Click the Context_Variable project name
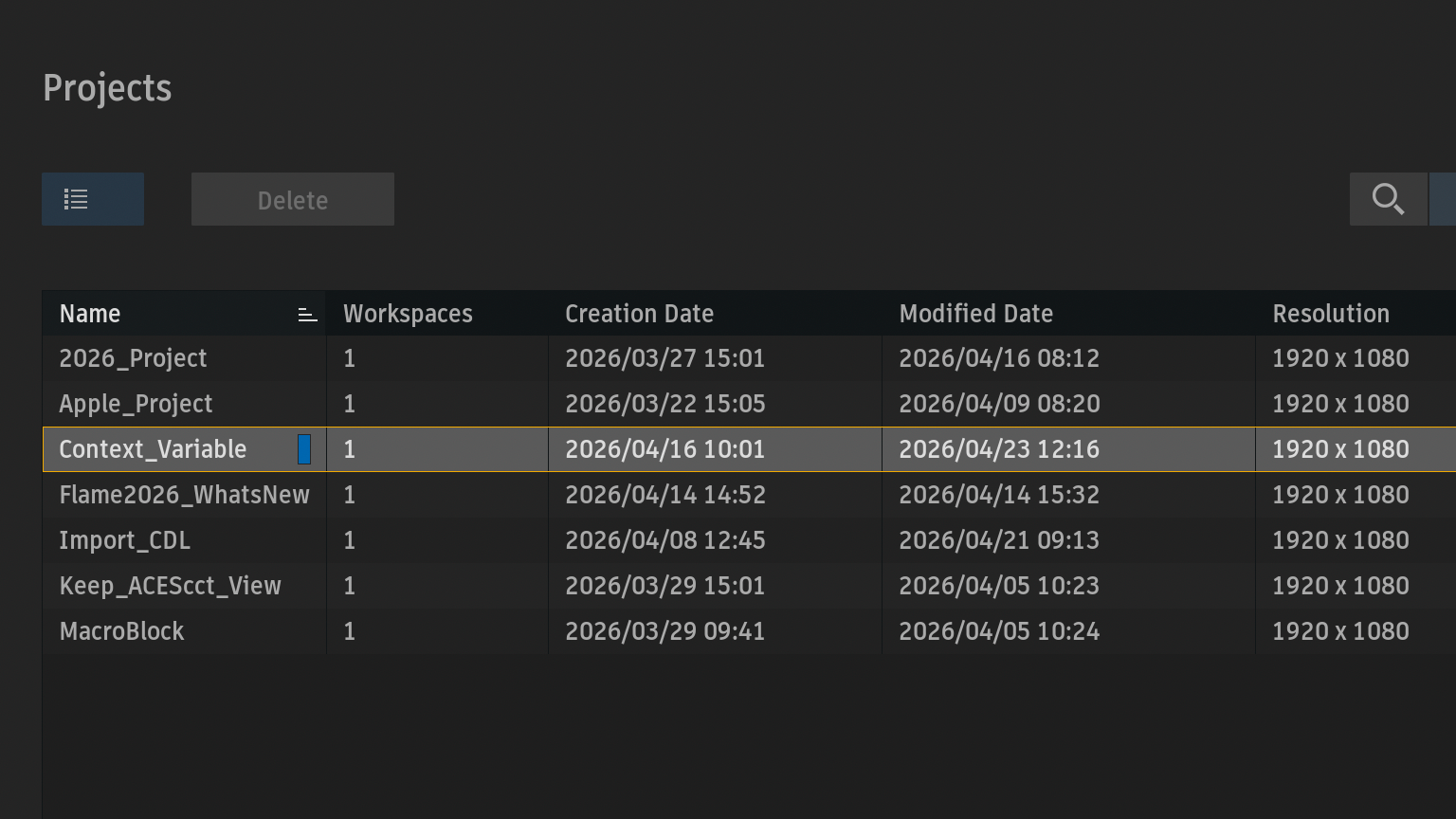This screenshot has height=819, width=1456. pyautogui.click(x=153, y=449)
